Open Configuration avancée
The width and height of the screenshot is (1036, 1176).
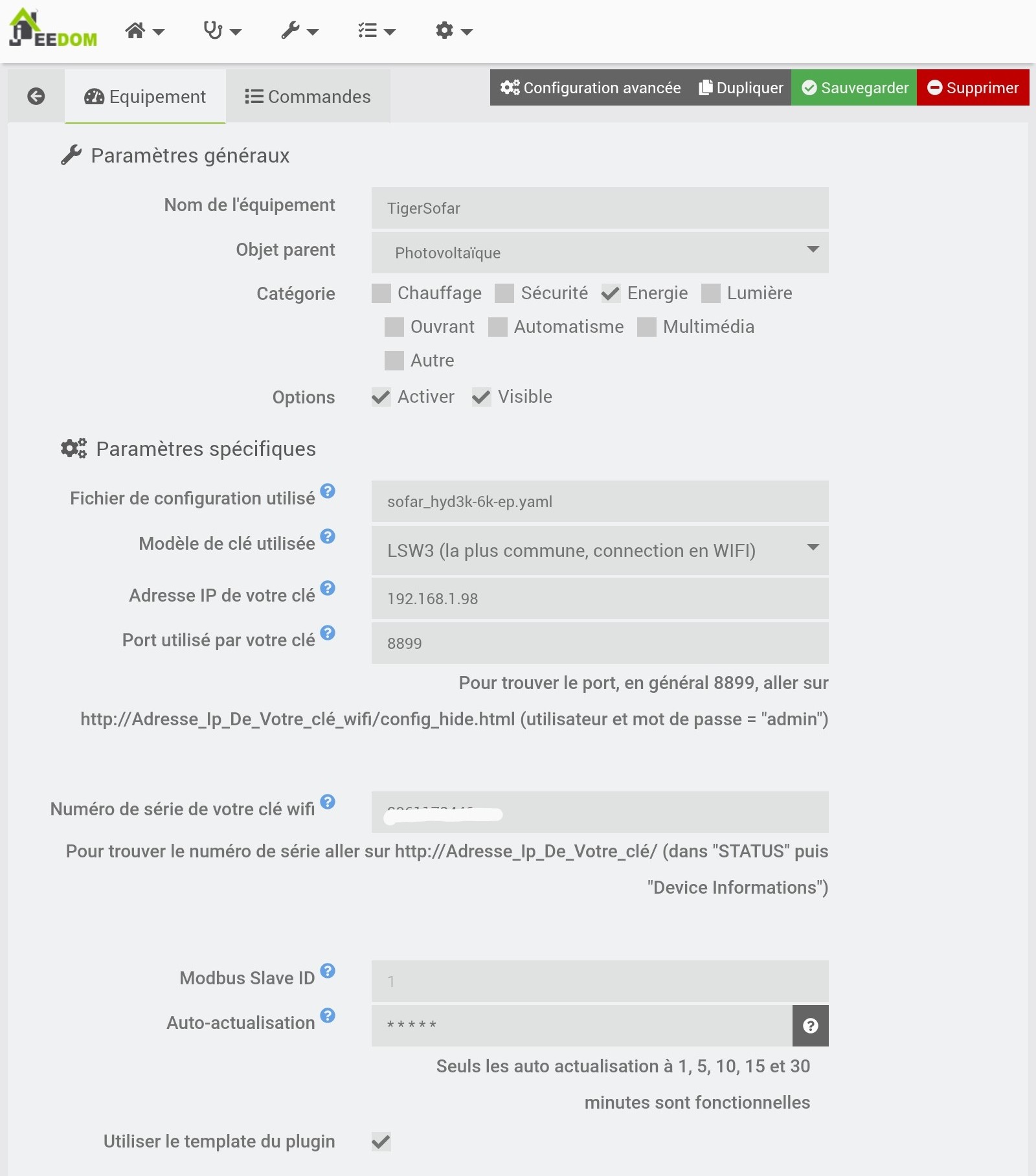(591, 87)
